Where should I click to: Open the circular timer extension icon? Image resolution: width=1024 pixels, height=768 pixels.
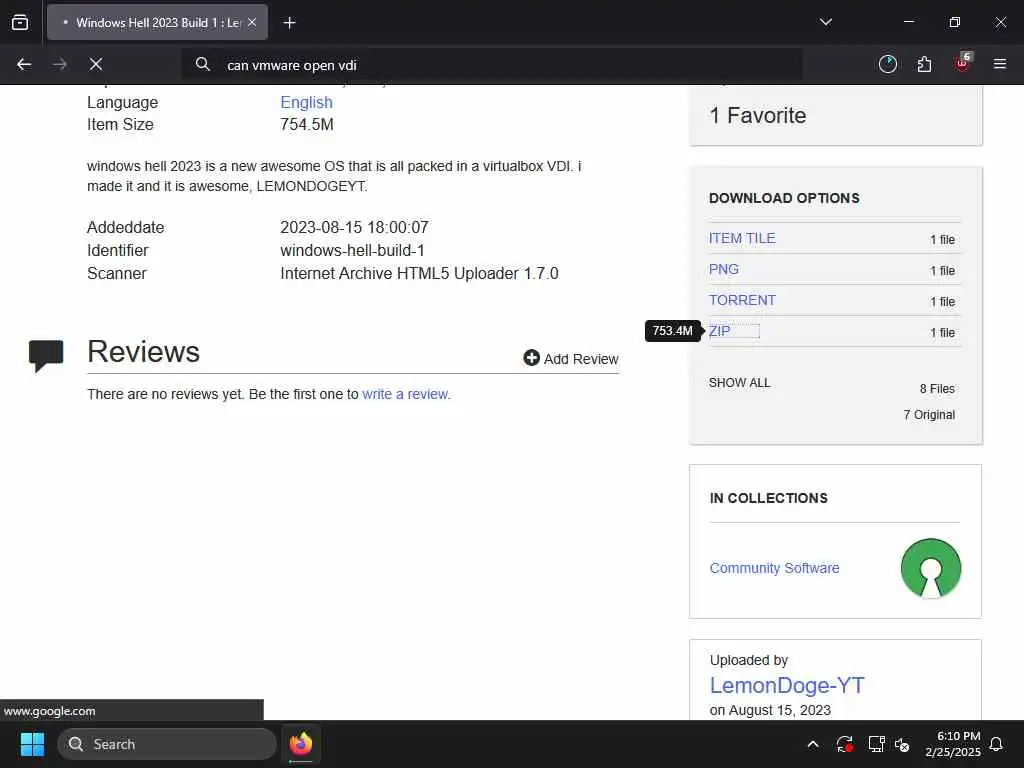pos(888,64)
